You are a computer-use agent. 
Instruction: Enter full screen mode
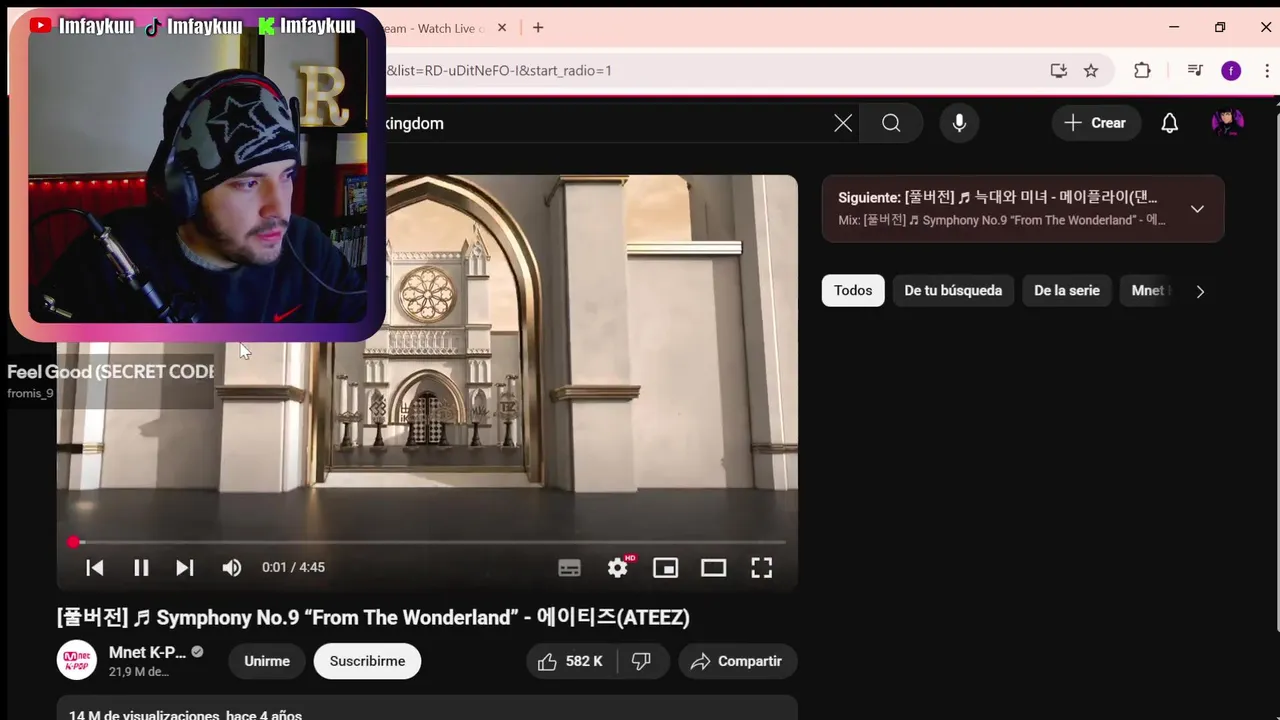pyautogui.click(x=762, y=568)
